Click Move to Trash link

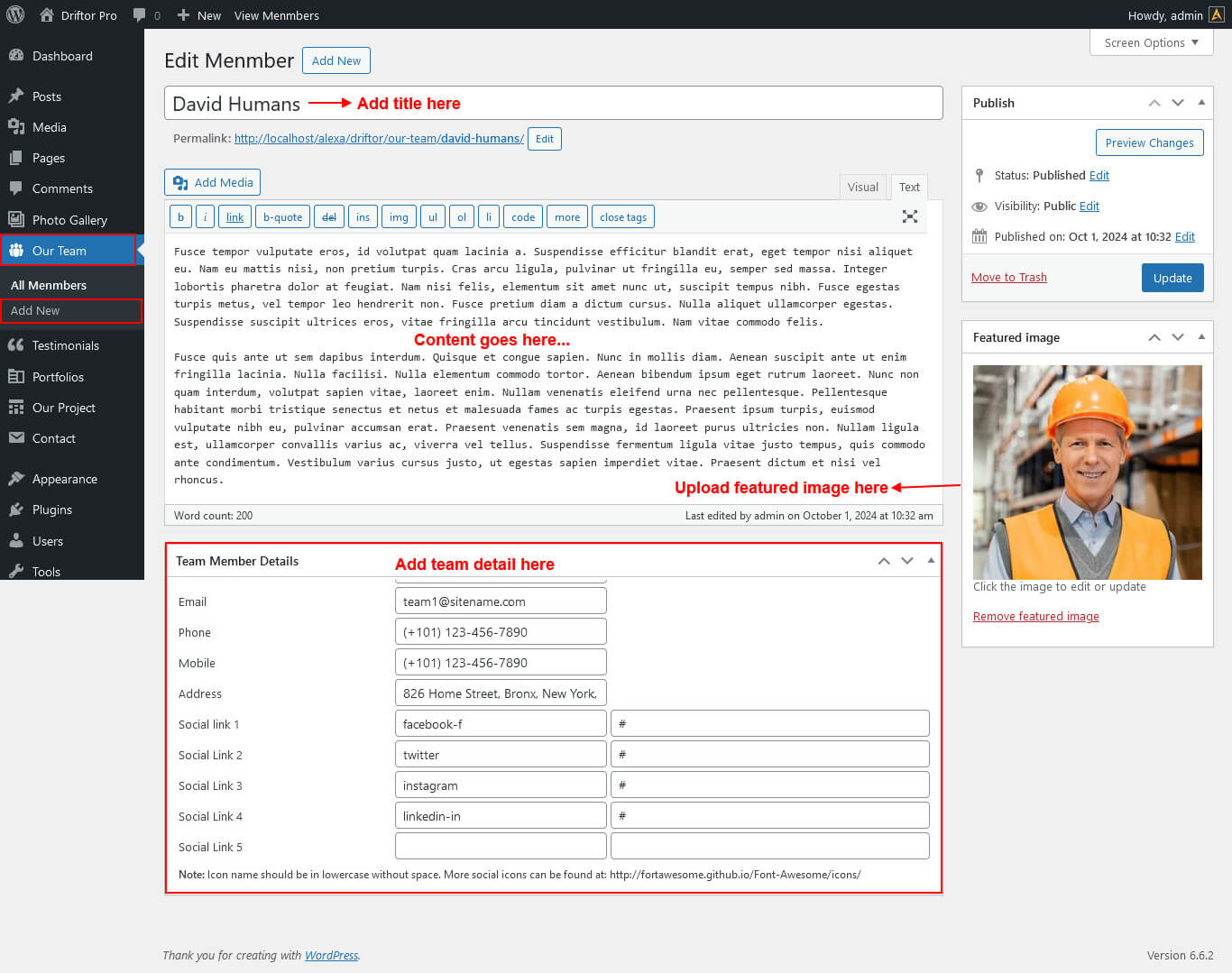(1009, 277)
